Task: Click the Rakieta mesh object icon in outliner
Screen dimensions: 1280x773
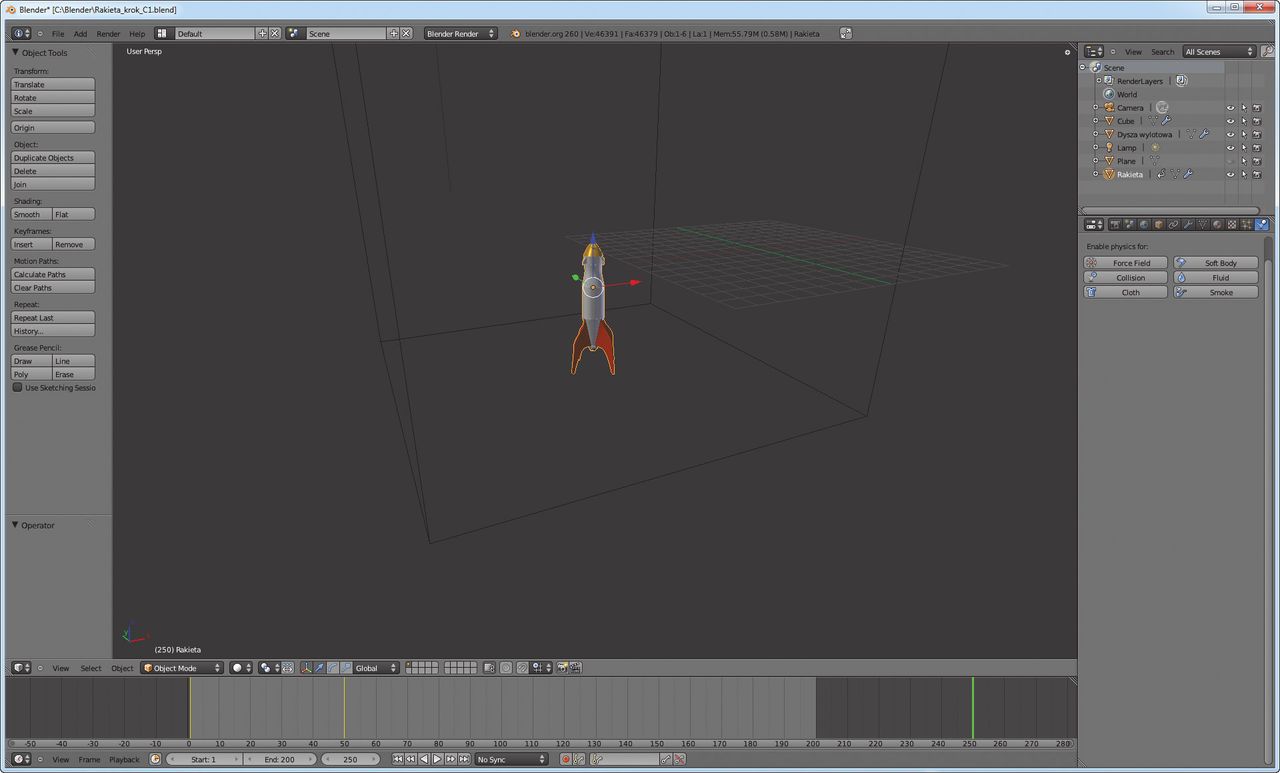Action: click(1109, 174)
